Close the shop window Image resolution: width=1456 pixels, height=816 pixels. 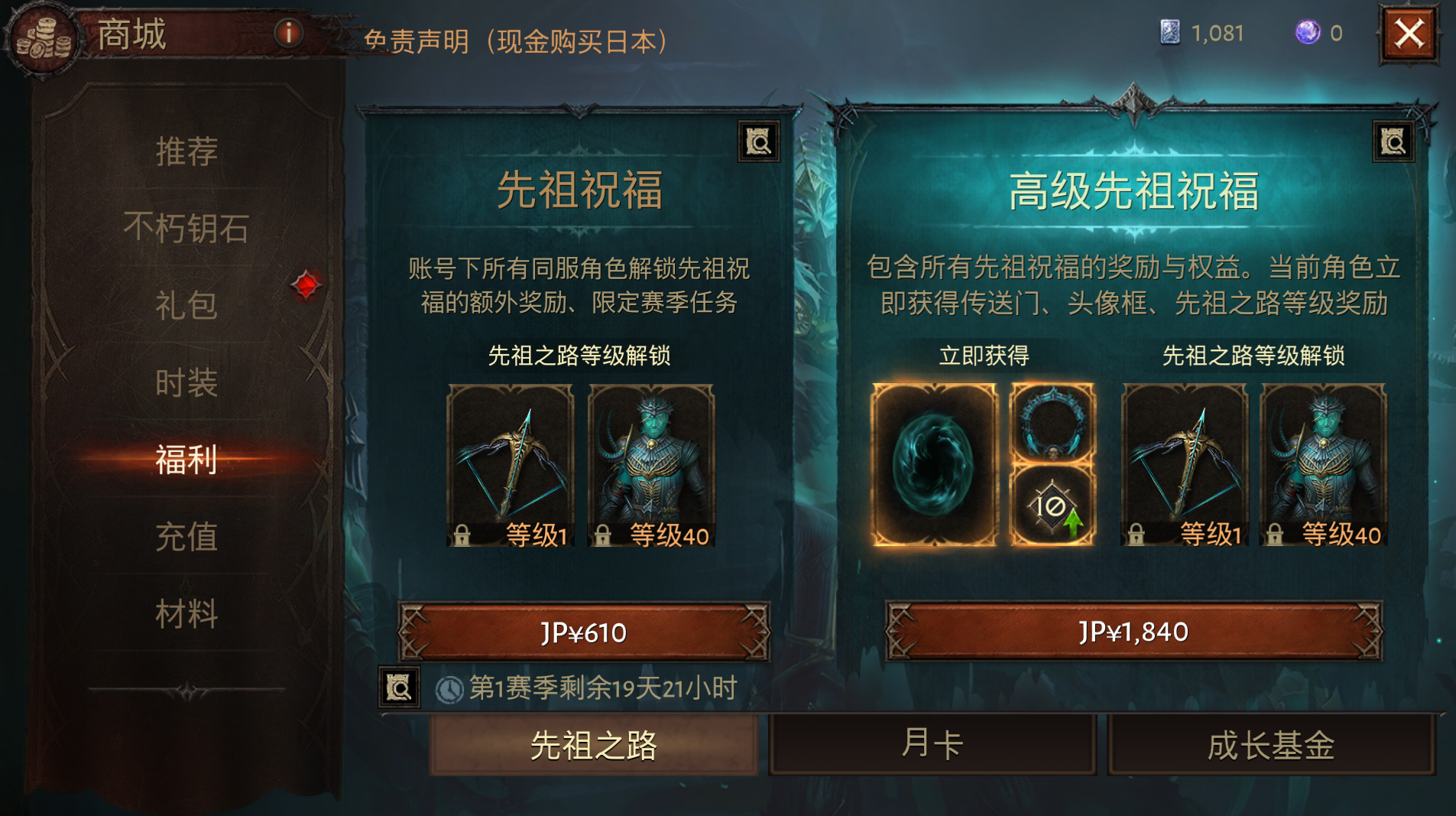pyautogui.click(x=1409, y=34)
